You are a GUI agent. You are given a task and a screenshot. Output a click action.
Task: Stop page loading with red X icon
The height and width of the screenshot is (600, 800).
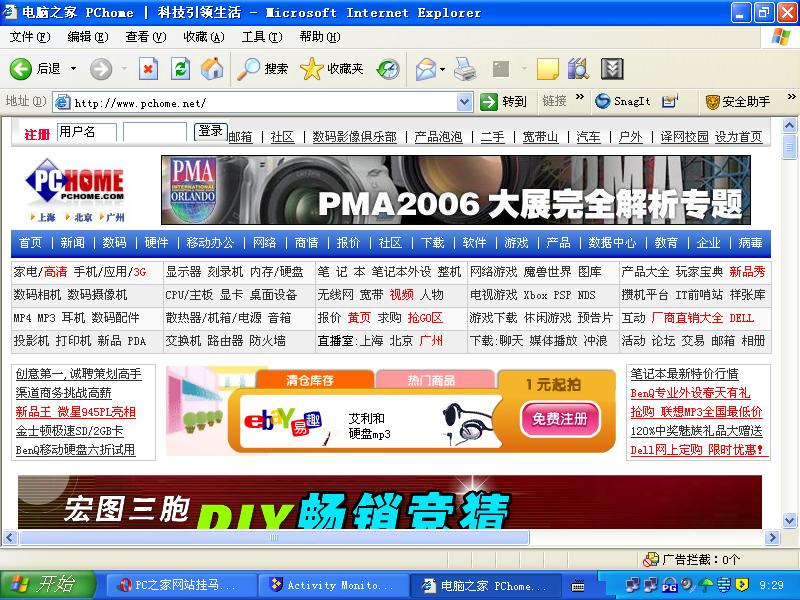[x=148, y=69]
